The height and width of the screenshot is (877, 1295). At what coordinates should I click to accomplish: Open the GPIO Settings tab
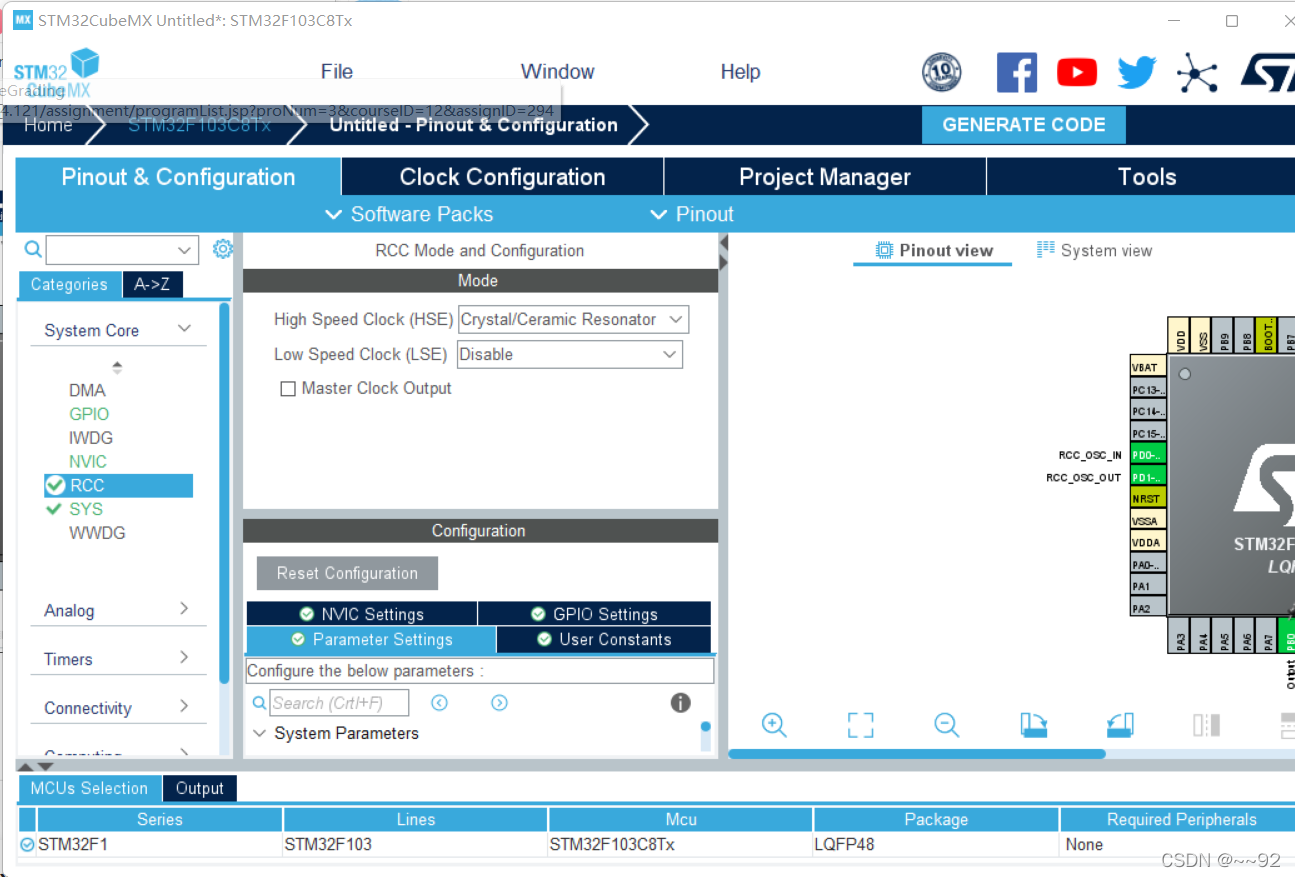594,614
